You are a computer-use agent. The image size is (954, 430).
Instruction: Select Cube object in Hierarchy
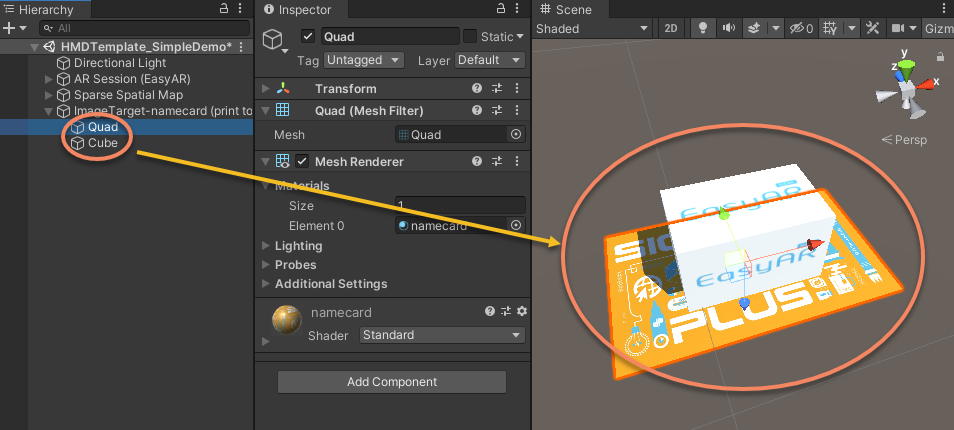(x=103, y=143)
